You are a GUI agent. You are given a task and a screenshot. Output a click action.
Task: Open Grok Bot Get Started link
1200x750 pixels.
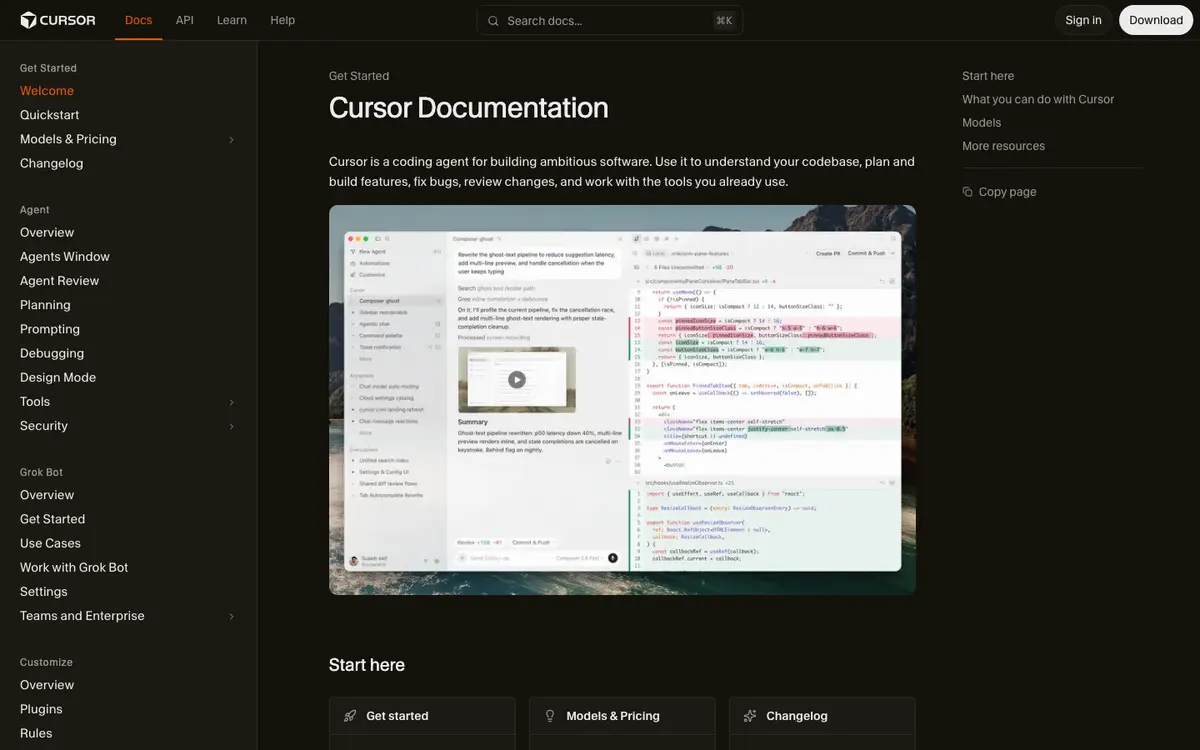click(52, 519)
